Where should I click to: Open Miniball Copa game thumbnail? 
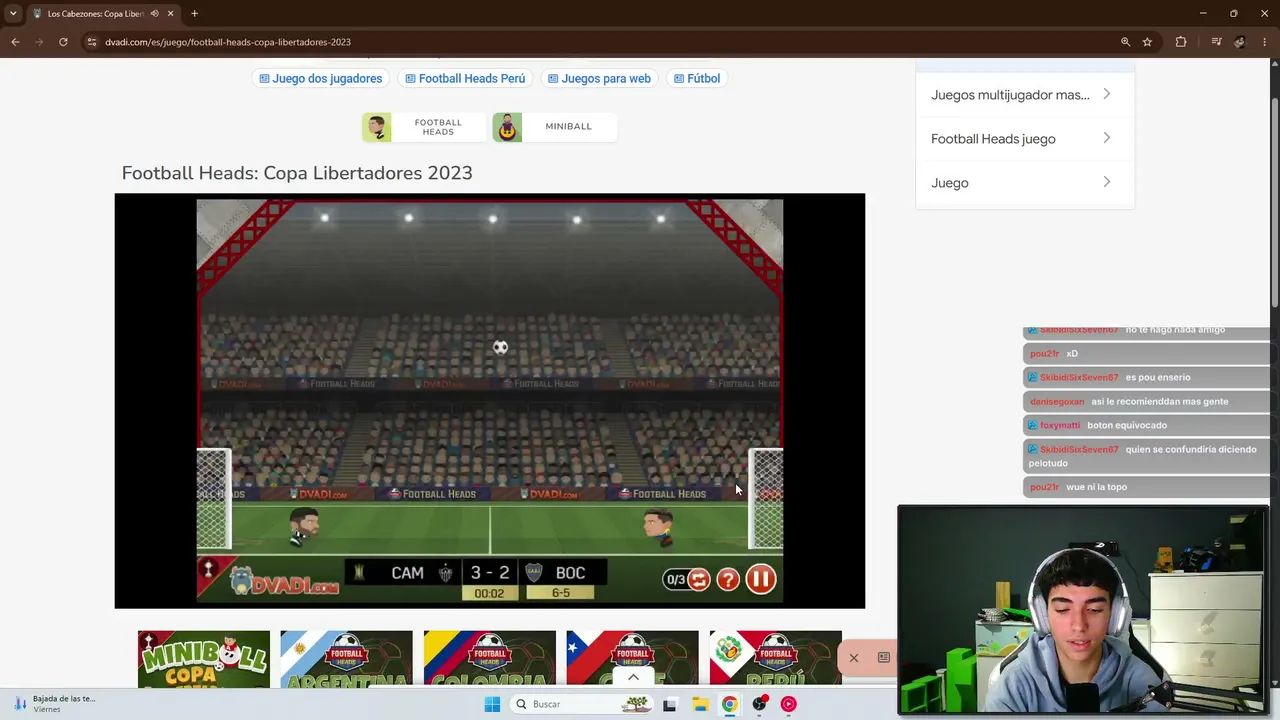pos(204,659)
